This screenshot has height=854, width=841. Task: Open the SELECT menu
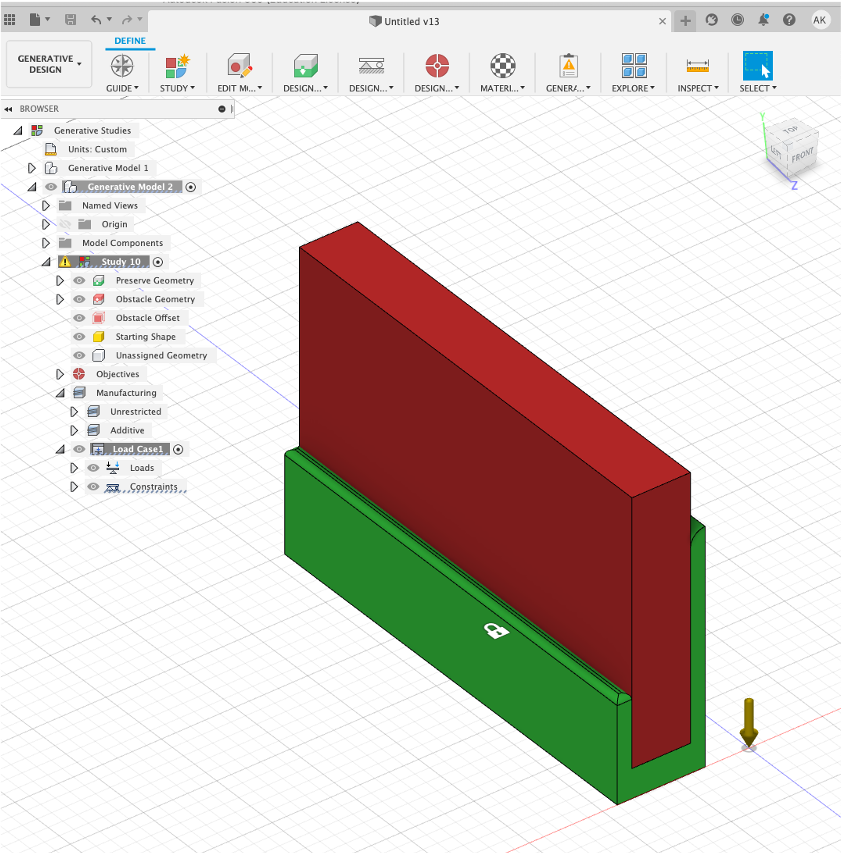[x=758, y=88]
